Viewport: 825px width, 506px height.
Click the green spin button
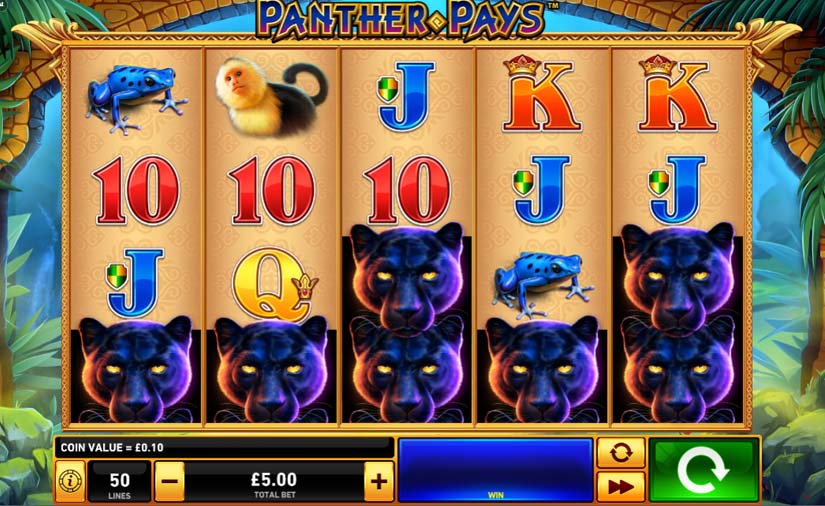point(704,470)
